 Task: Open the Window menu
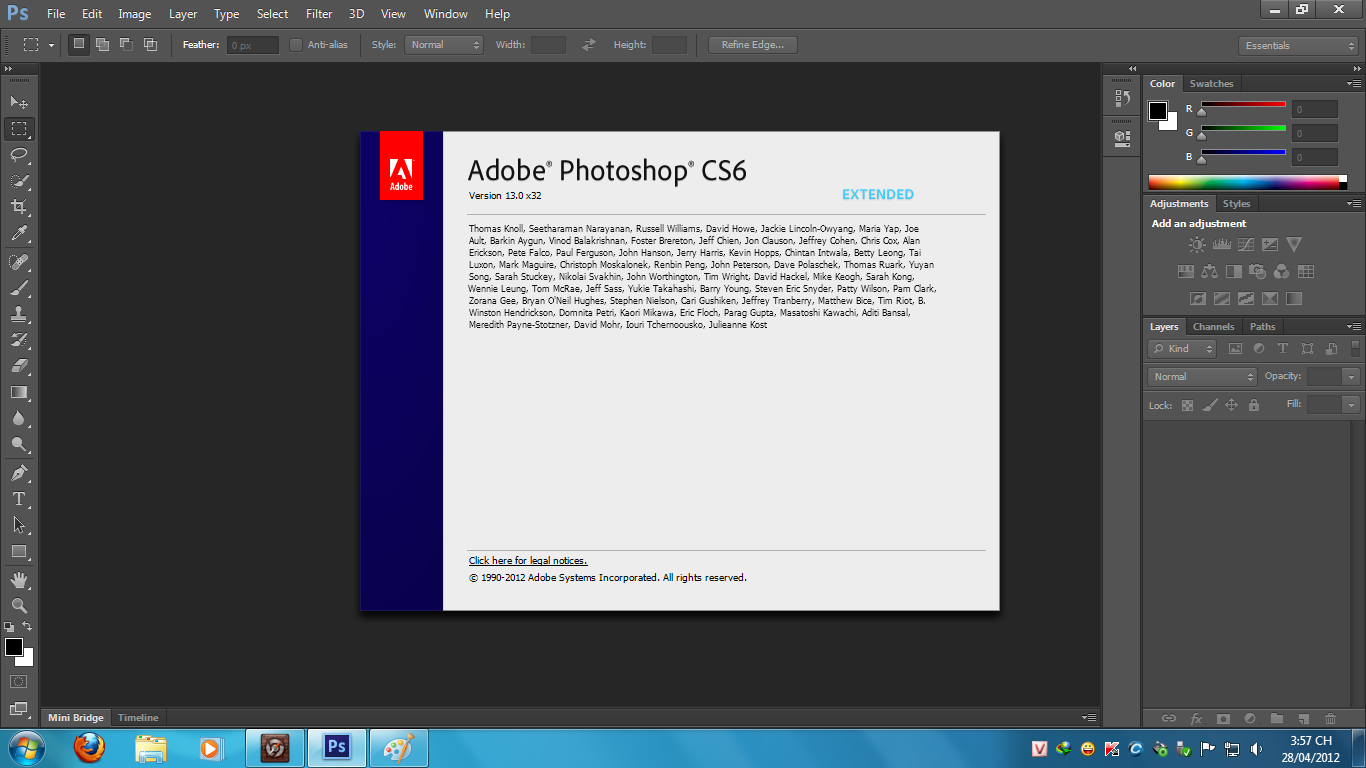click(x=445, y=14)
